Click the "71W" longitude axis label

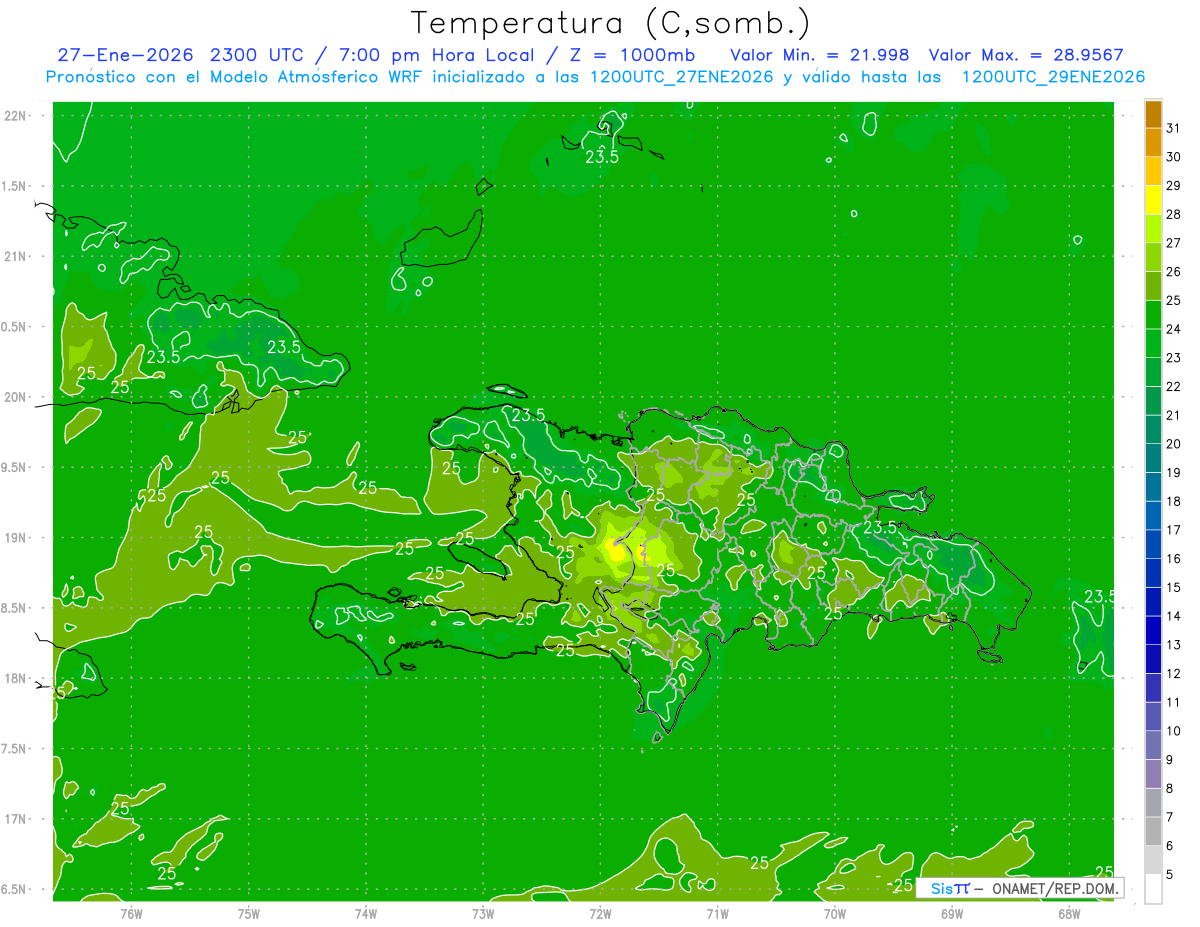pos(717,914)
